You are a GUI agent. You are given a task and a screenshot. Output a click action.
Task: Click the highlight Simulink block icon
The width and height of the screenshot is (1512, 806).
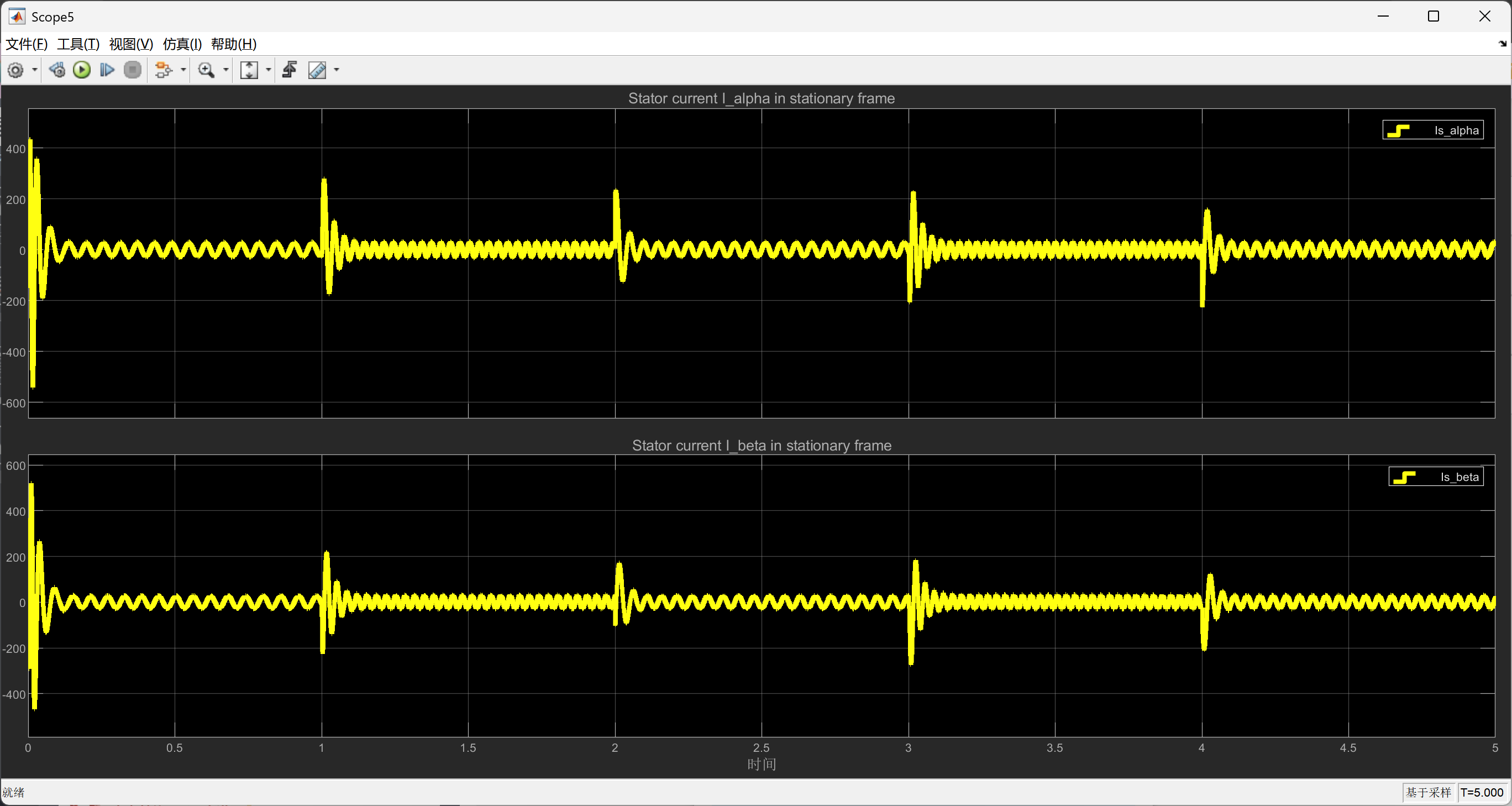(162, 70)
